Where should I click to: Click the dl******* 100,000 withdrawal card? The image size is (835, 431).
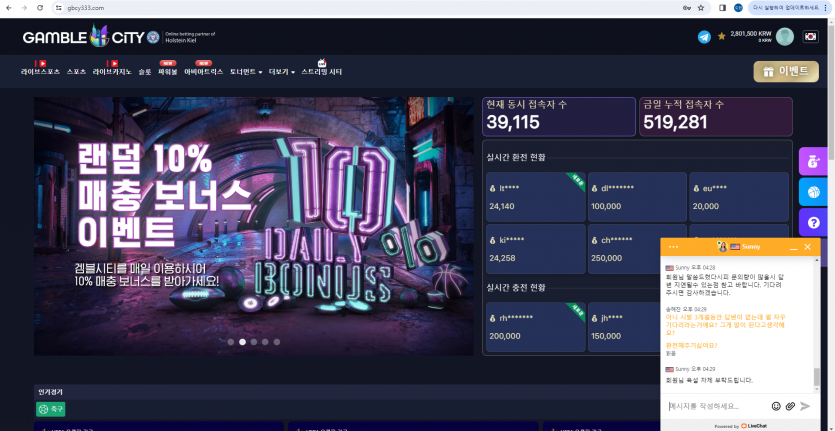(637, 197)
